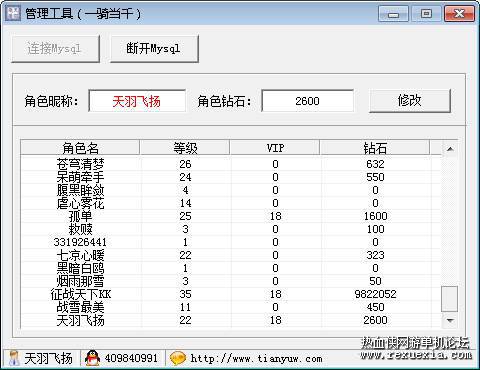Minimize the 管理工具 window
The image size is (480, 370).
point(393,14)
